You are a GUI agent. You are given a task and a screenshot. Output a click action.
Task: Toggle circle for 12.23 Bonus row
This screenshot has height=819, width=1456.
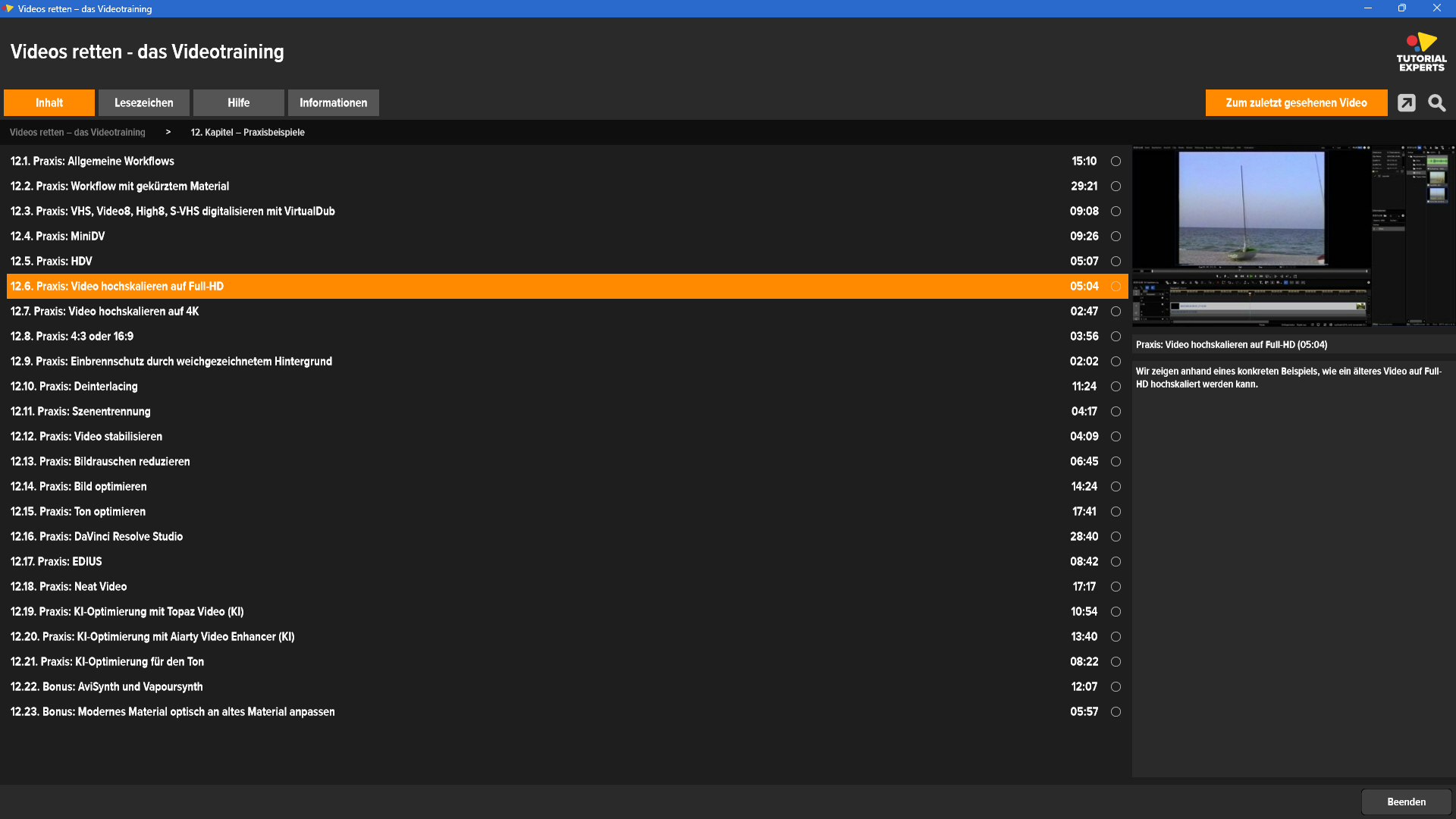[1116, 711]
